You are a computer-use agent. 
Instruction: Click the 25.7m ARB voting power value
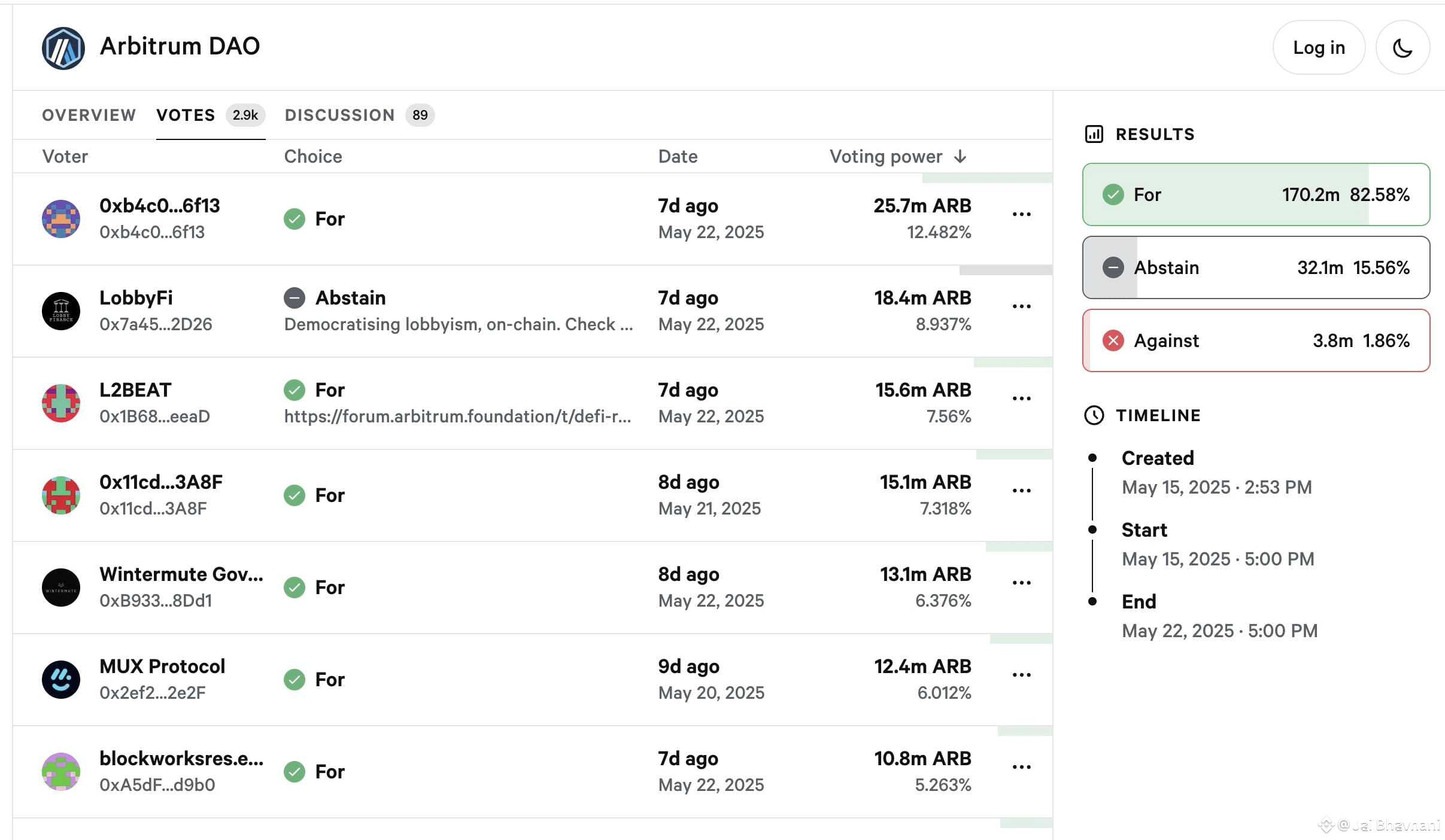922,206
